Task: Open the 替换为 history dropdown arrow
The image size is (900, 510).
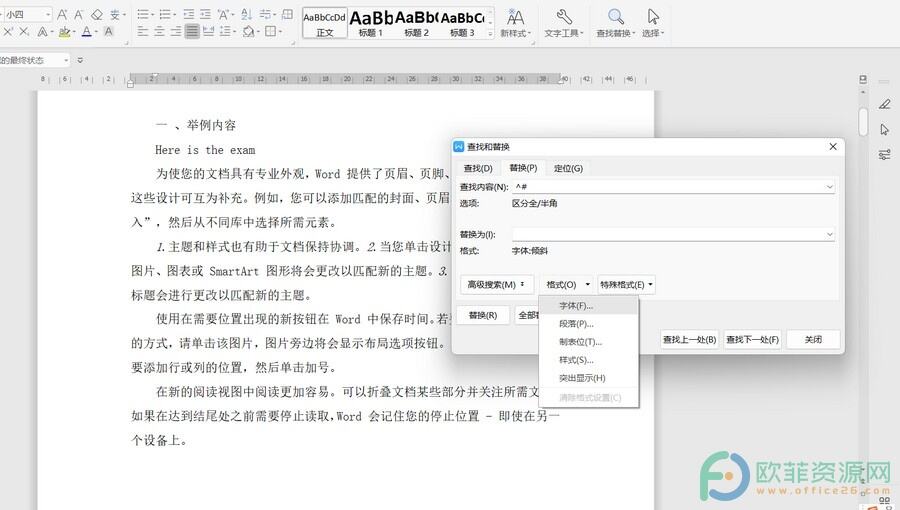Action: click(x=829, y=234)
